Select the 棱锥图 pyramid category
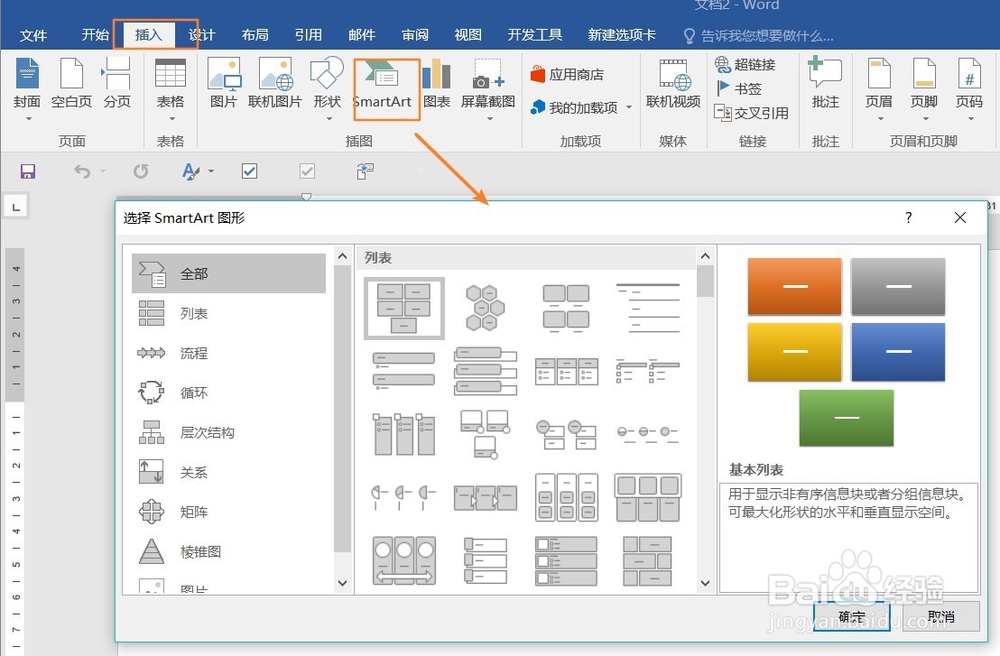Screen dimensions: 1000x656 (229, 551)
